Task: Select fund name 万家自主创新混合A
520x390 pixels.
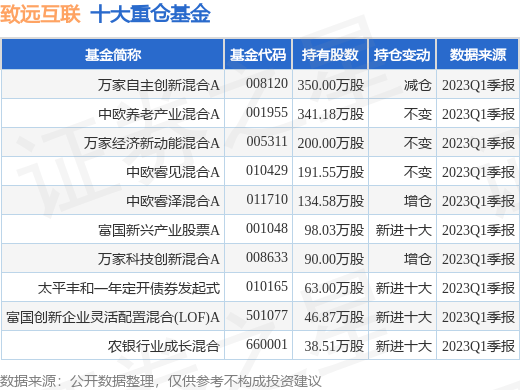Action: coord(159,85)
